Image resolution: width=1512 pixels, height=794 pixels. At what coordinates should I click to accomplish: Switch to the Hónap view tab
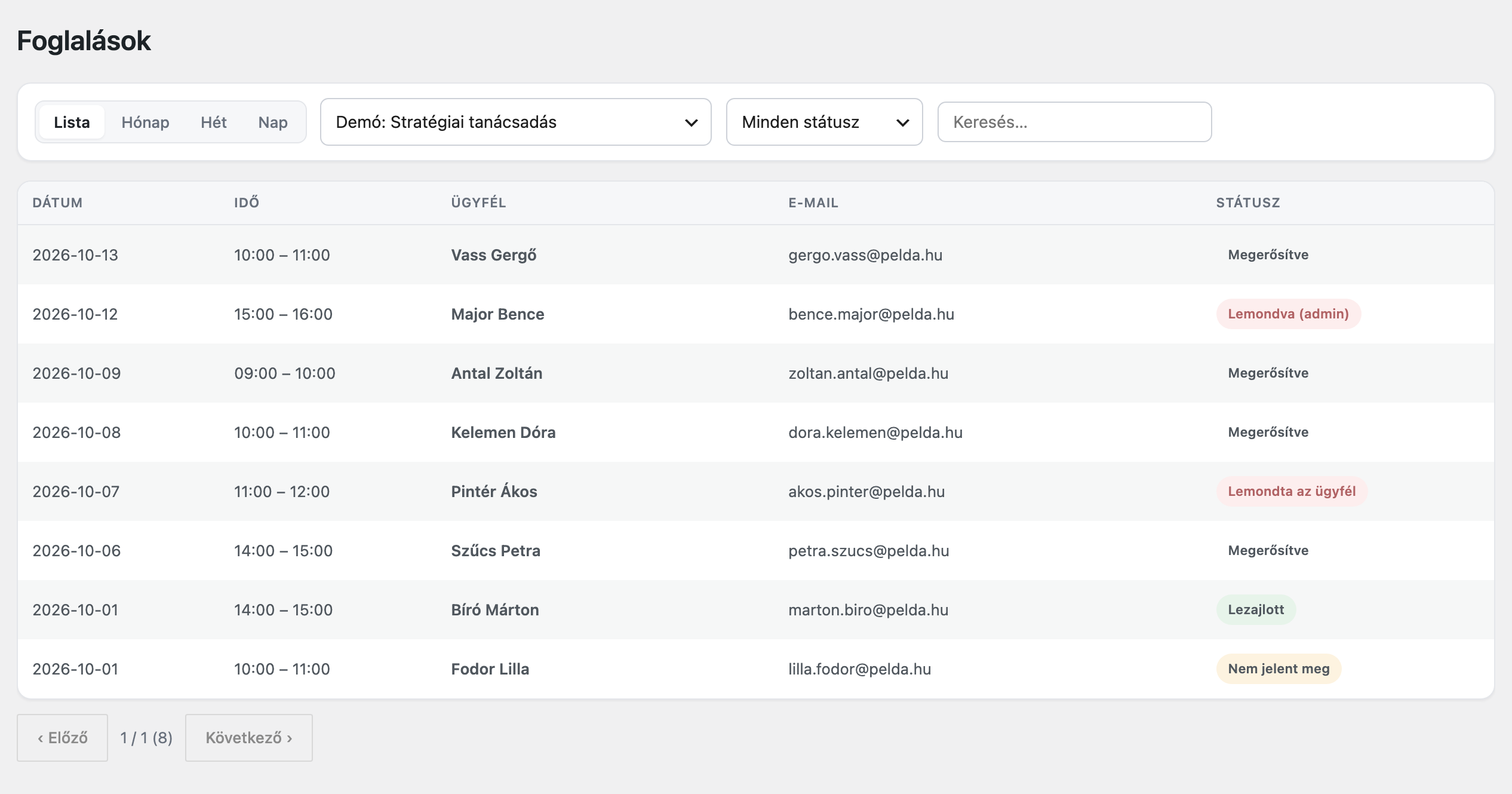(x=145, y=122)
